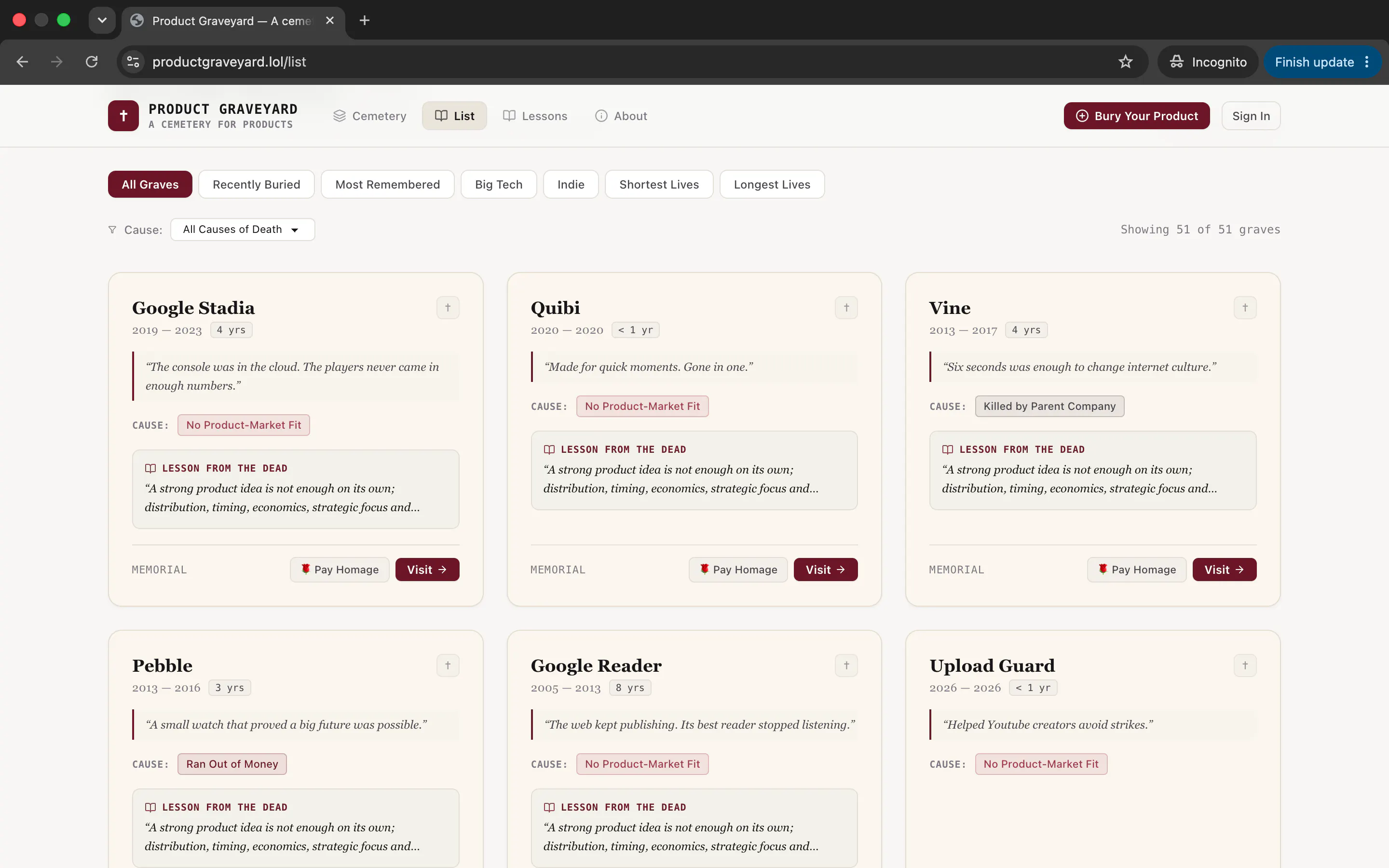Click the Upload Guard title
The width and height of the screenshot is (1389, 868).
point(992,665)
